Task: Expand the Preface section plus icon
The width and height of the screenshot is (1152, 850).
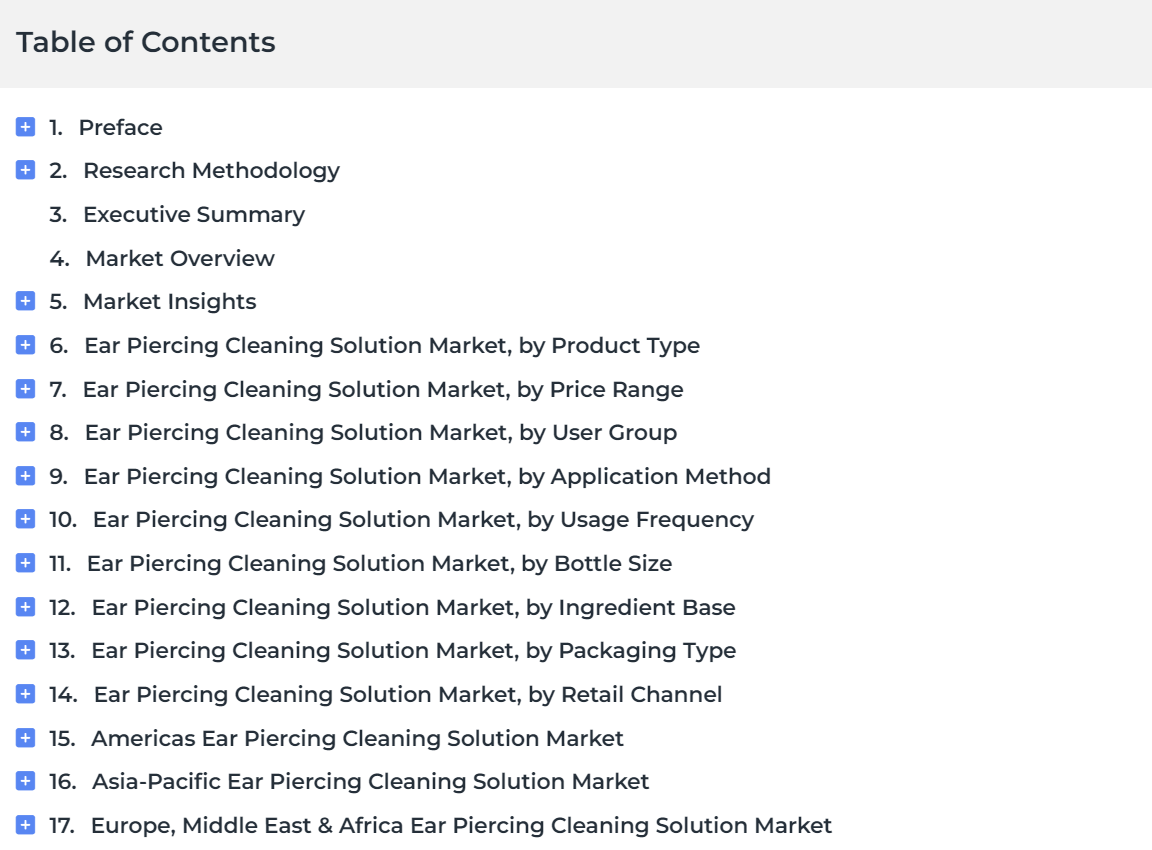Action: [x=25, y=127]
